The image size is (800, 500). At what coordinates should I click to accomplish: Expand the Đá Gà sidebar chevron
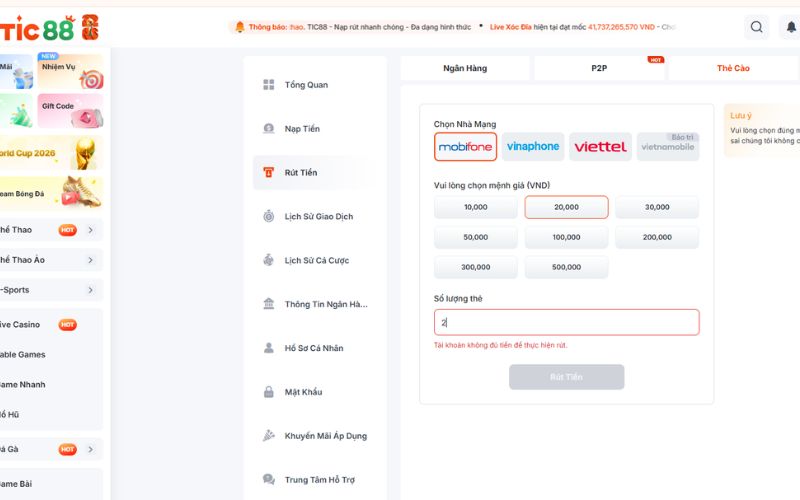pos(90,449)
